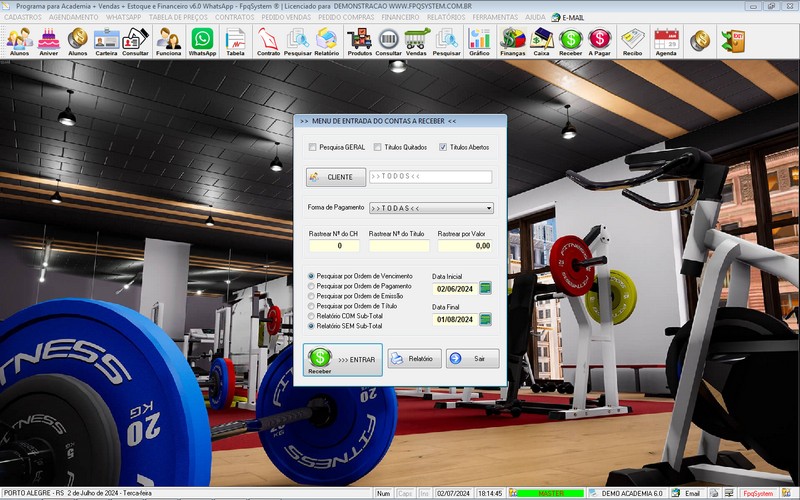Open the FINANCEIRO menu
Screen dimensions: 800x500
[401, 17]
